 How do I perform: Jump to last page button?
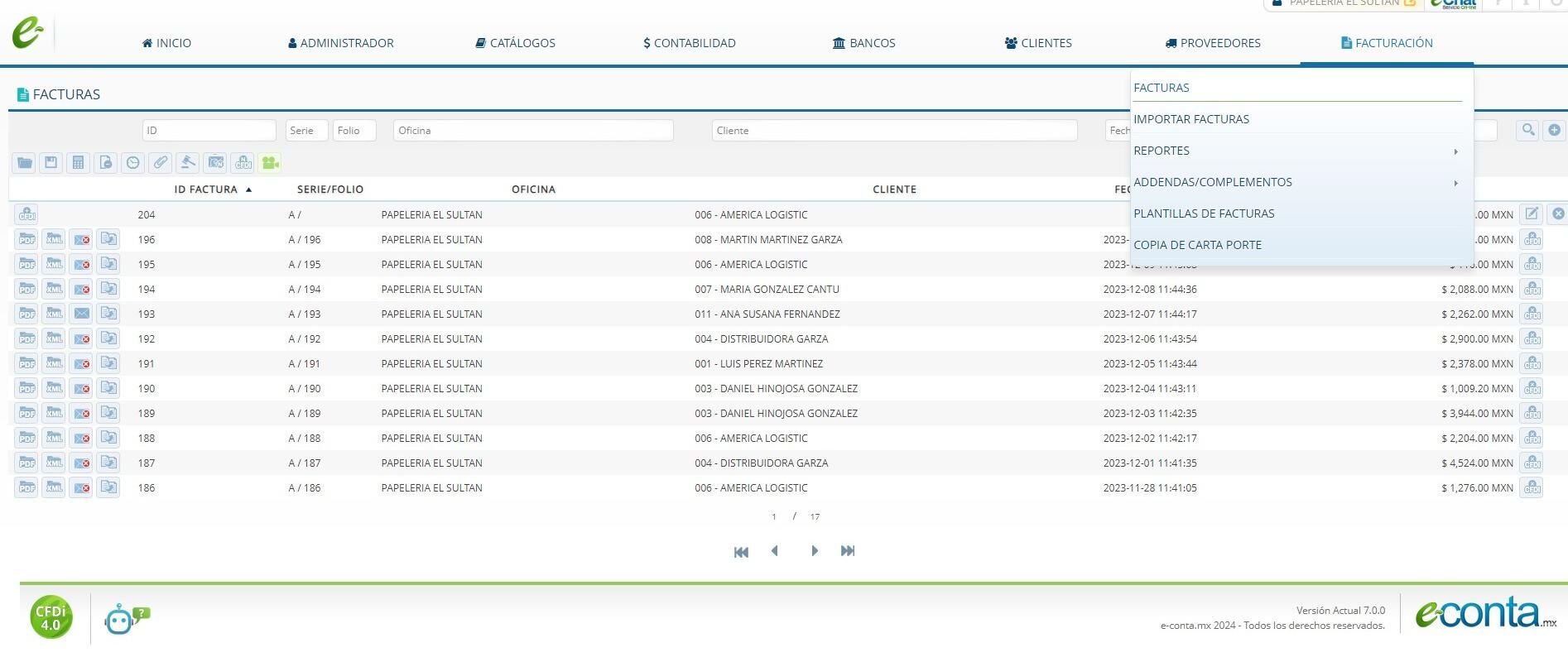pos(848,551)
